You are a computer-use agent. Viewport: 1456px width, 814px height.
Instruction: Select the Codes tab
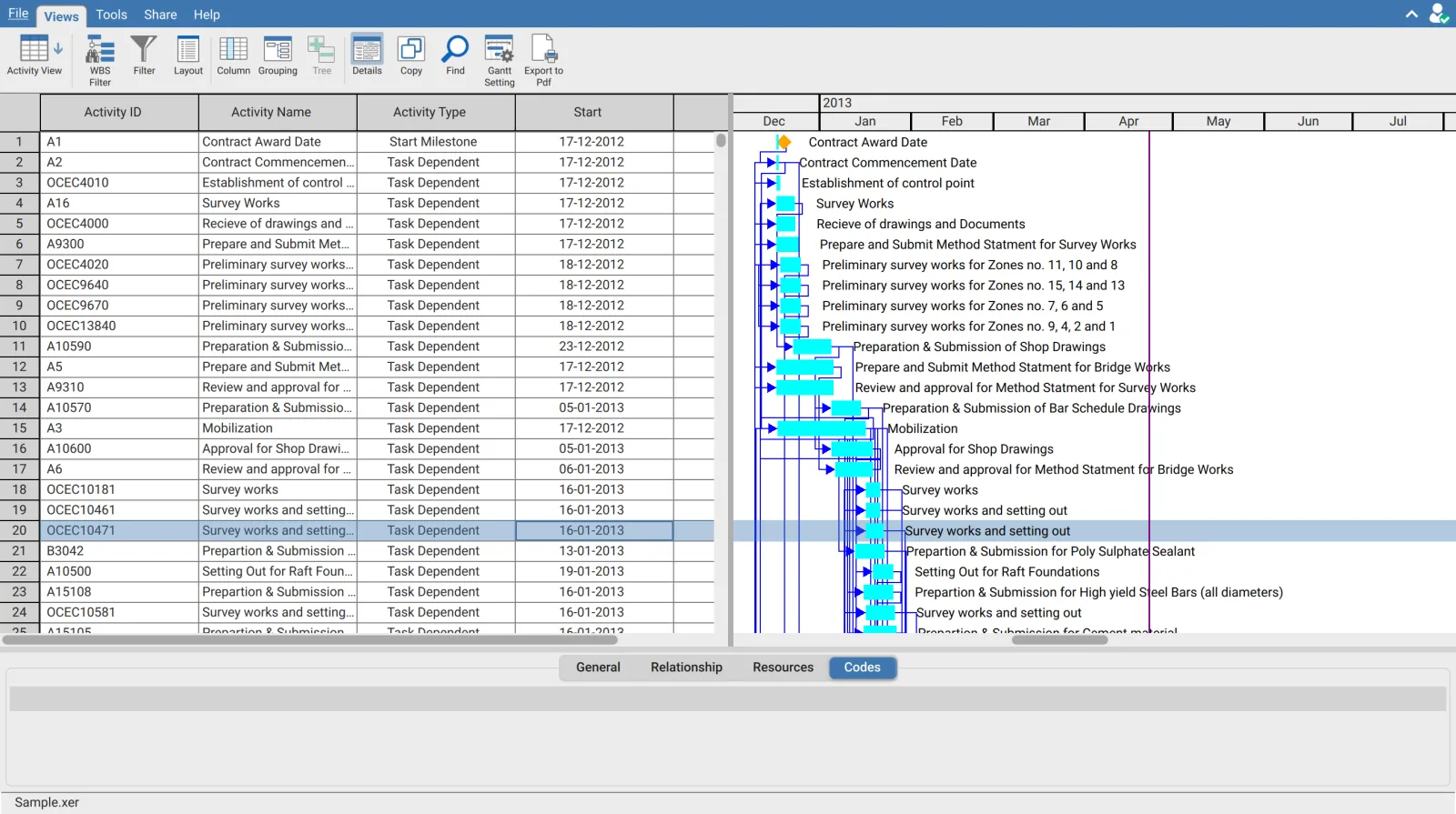click(x=862, y=668)
